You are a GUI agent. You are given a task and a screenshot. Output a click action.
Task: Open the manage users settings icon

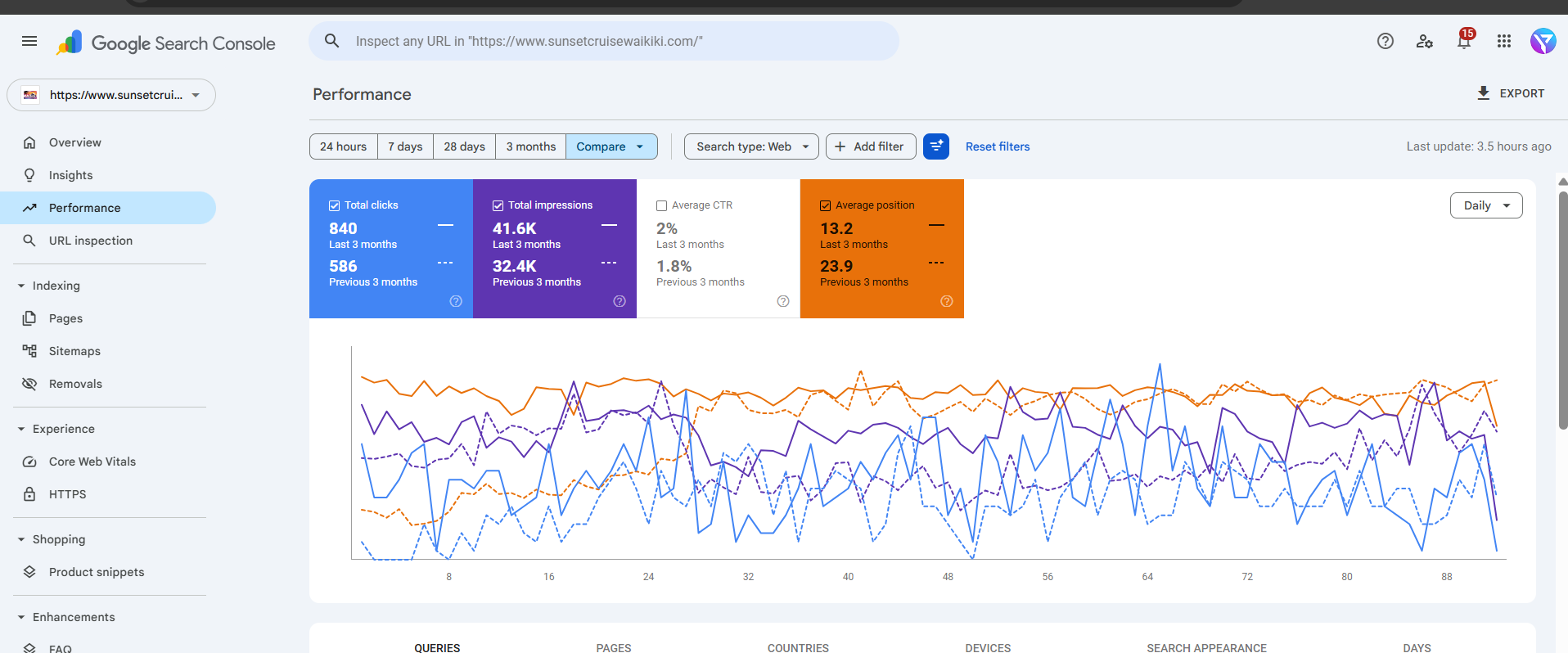(x=1424, y=41)
